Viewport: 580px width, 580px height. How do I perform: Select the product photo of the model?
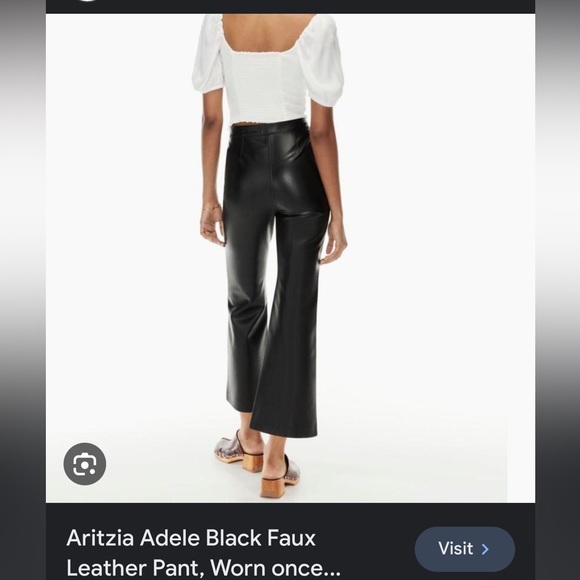[290, 258]
